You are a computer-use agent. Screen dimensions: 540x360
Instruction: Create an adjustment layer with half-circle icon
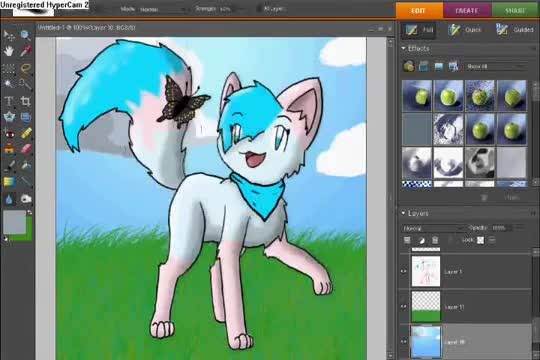(421, 240)
